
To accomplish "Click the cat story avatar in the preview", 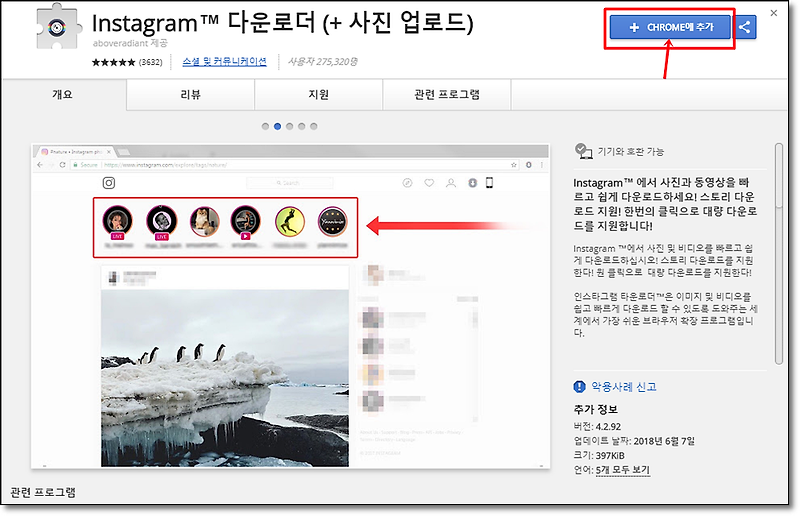I will coord(205,222).
